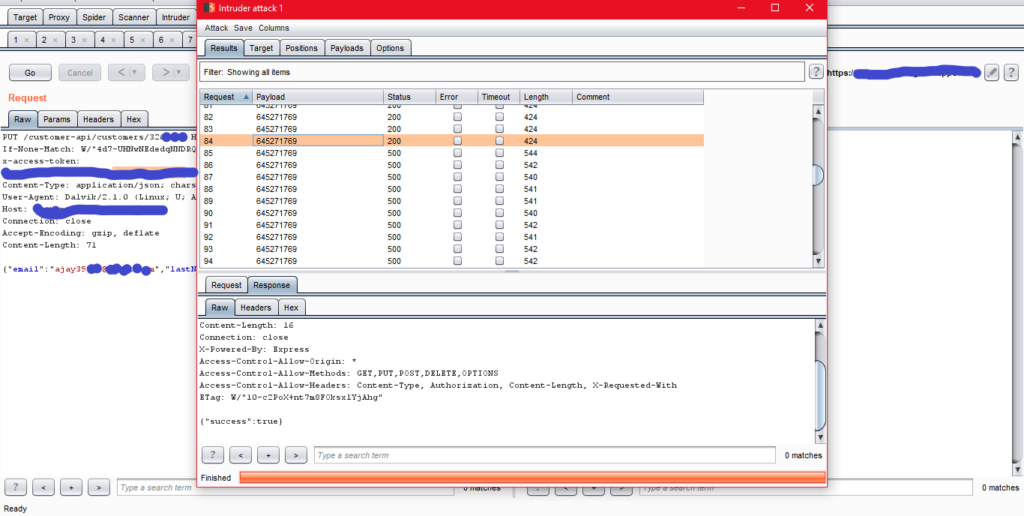1024x516 pixels.
Task: Switch to the Payloads tab
Action: (x=347, y=48)
